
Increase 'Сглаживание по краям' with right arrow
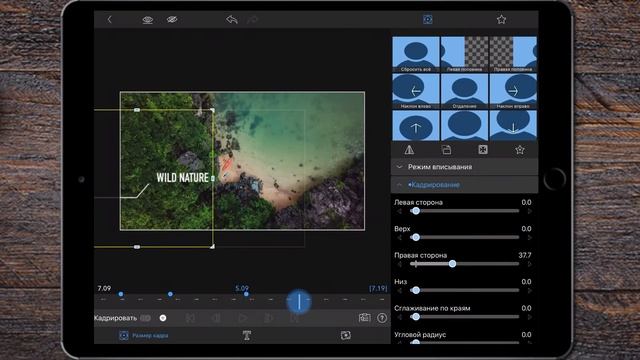click(529, 317)
